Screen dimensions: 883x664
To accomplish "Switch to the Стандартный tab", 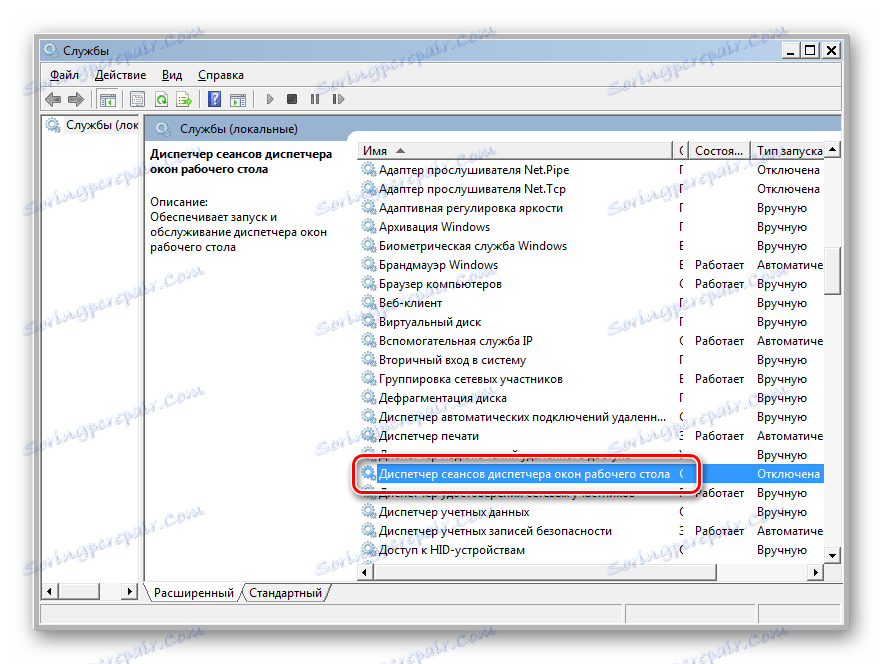I will coord(286,593).
